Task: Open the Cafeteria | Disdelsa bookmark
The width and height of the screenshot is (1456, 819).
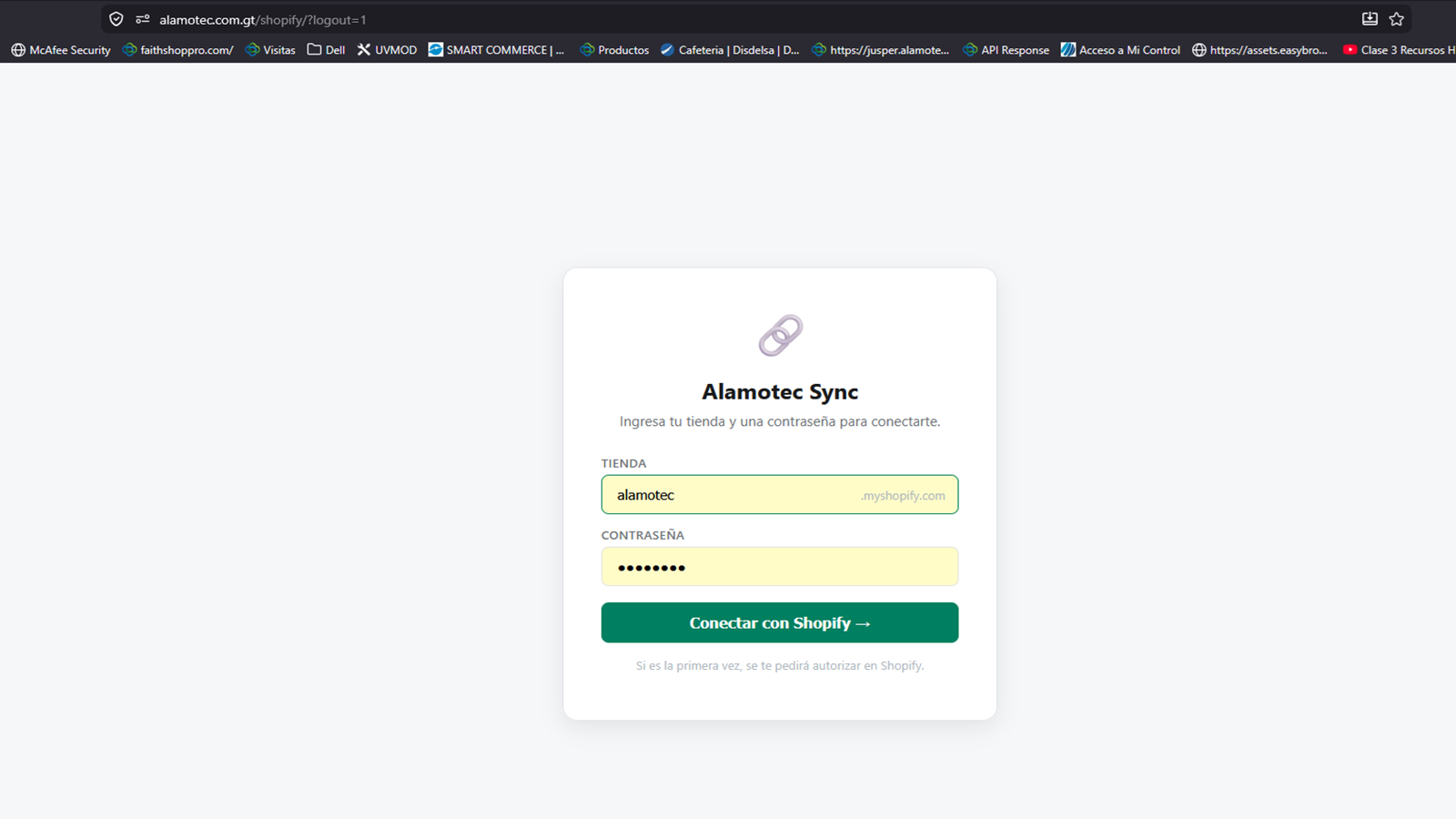Action: [x=730, y=50]
